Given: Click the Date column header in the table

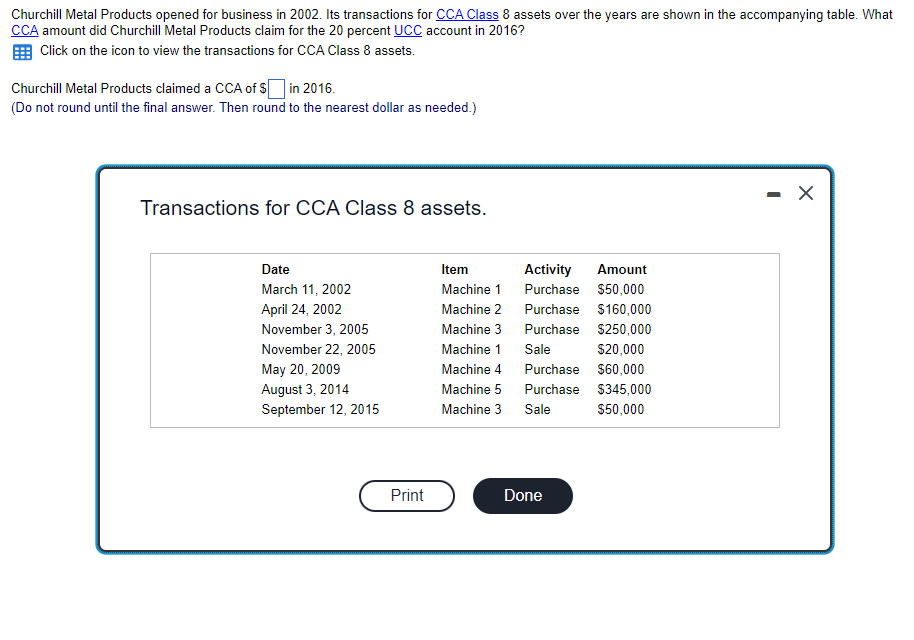Looking at the screenshot, I should 274,269.
